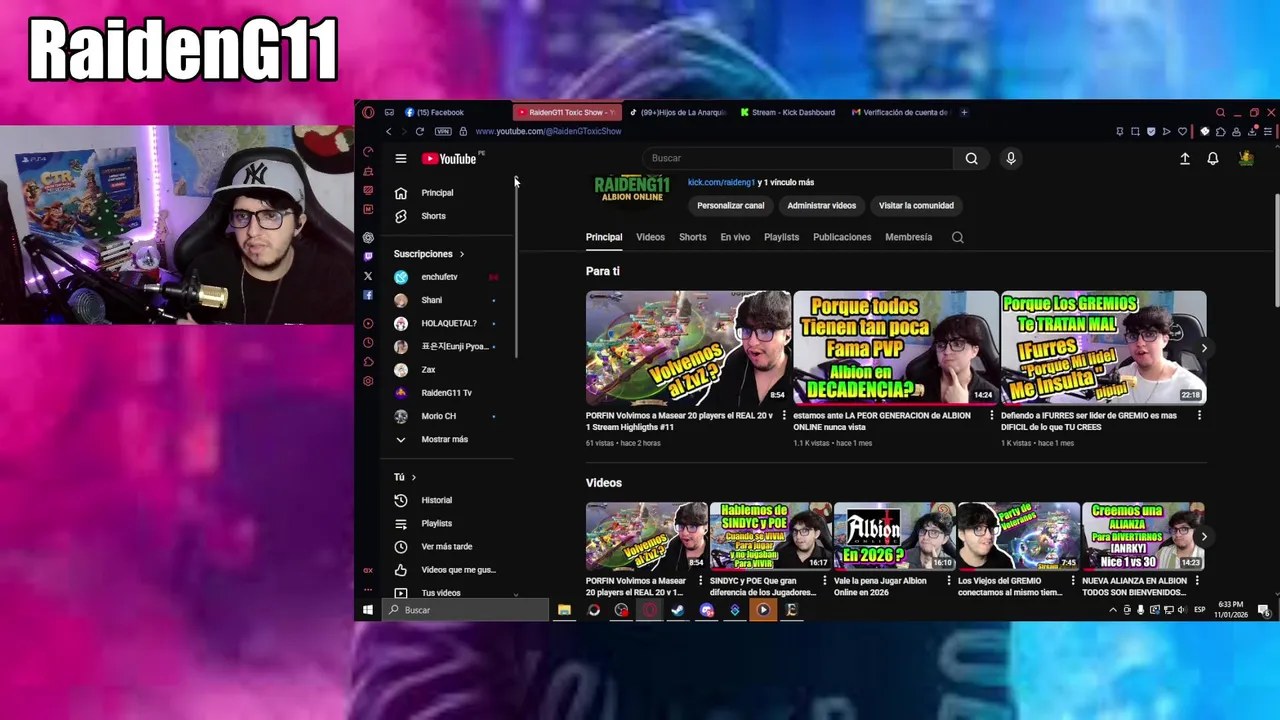Viewport: 1280px width, 720px height.
Task: Expand the Tú section arrow
Action: [413, 477]
